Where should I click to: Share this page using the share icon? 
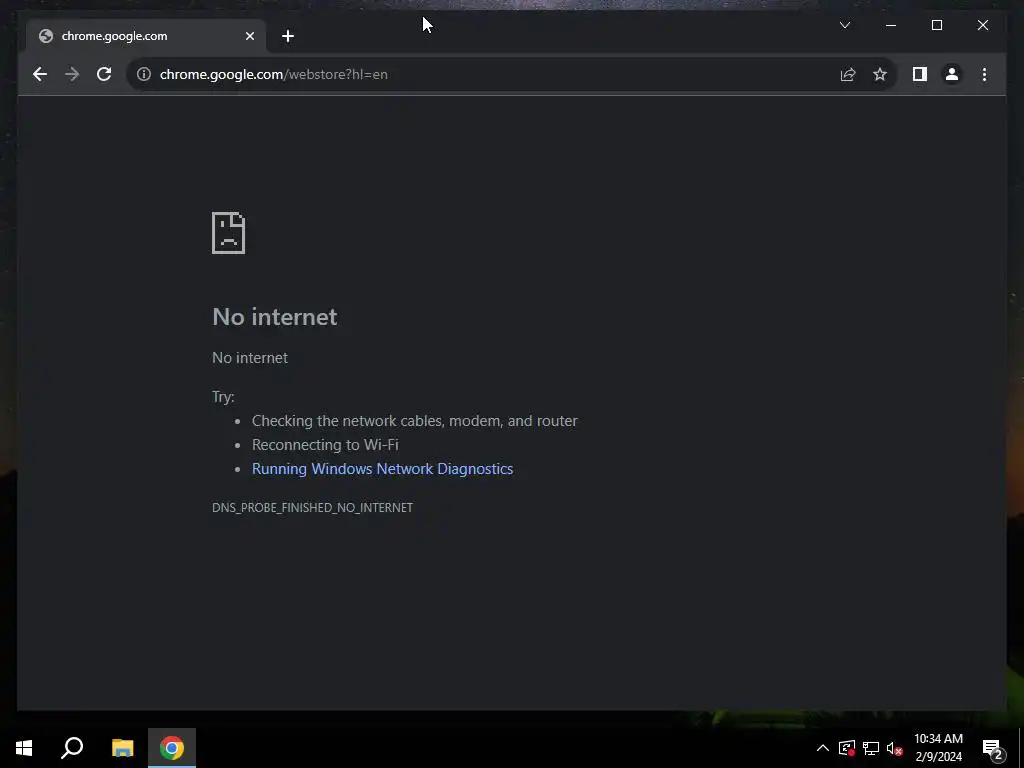(x=848, y=74)
